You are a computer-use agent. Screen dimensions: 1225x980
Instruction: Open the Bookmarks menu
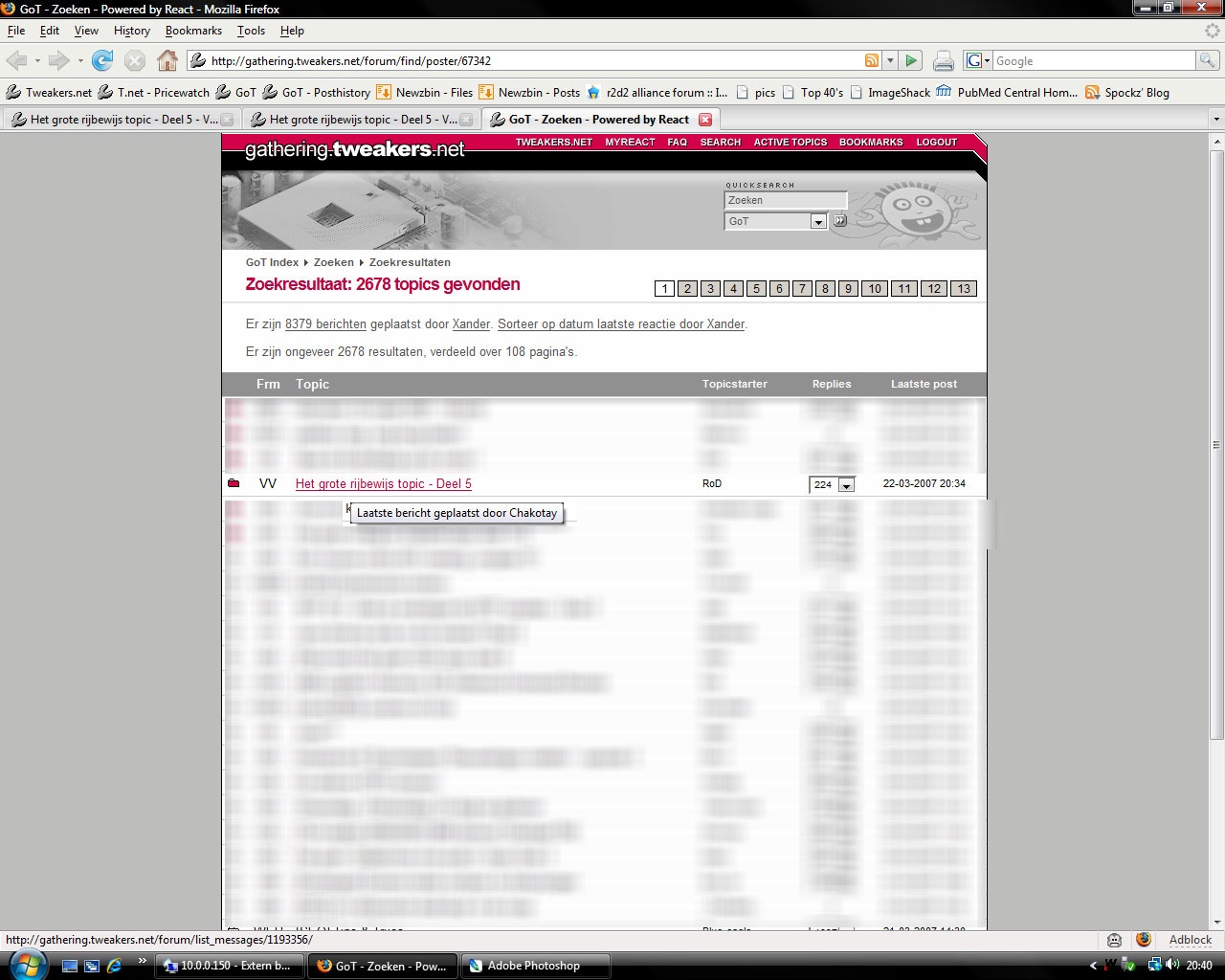click(x=193, y=31)
